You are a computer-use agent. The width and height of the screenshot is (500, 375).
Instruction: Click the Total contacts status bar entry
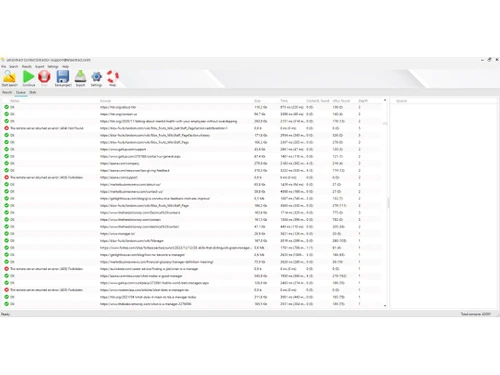tap(476, 314)
